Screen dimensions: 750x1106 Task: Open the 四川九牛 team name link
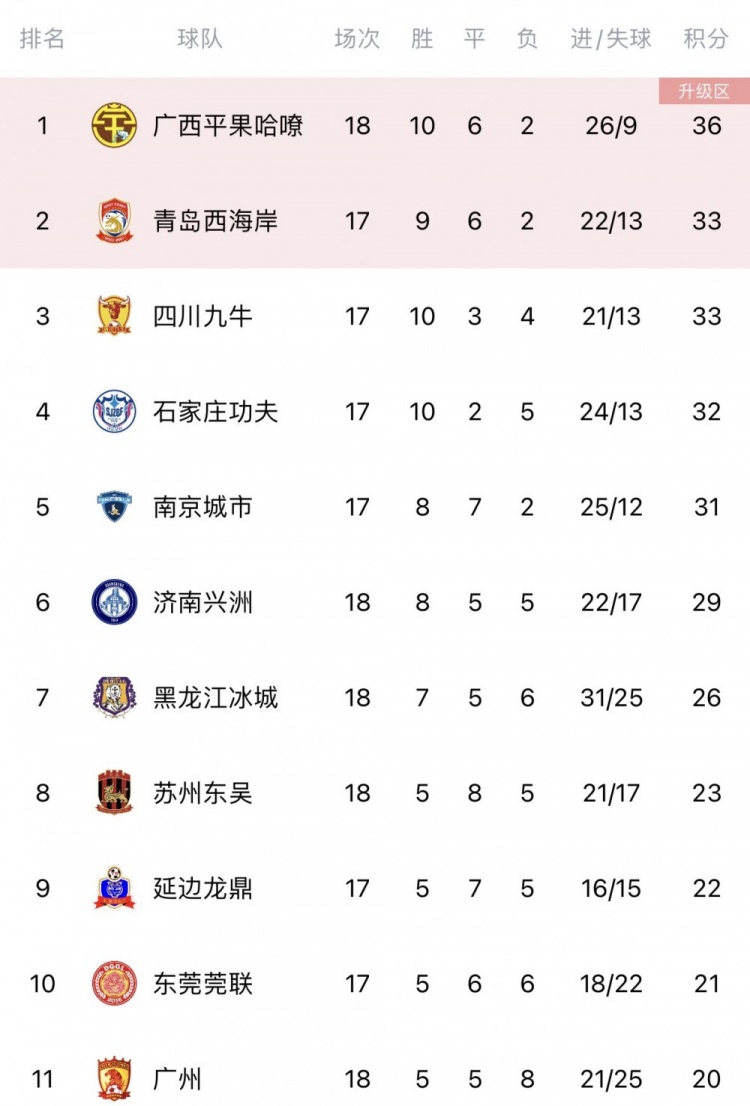(202, 316)
